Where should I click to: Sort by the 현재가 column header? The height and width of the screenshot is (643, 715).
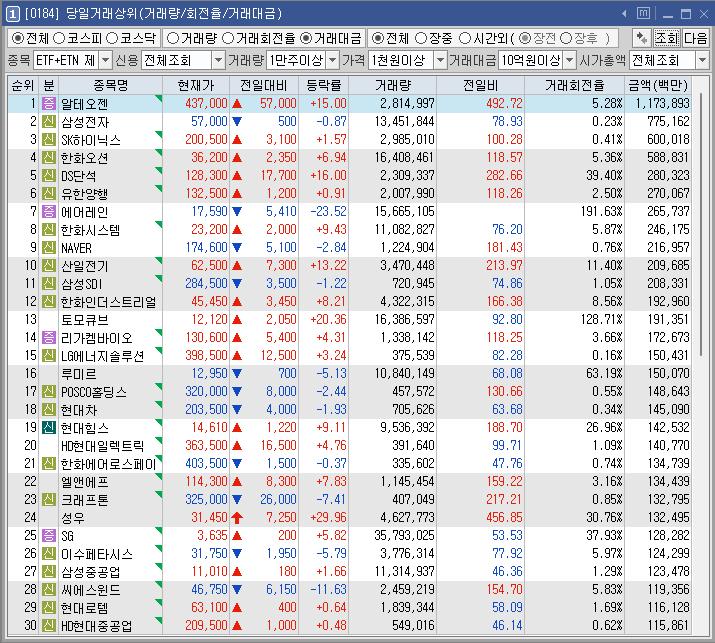(196, 85)
